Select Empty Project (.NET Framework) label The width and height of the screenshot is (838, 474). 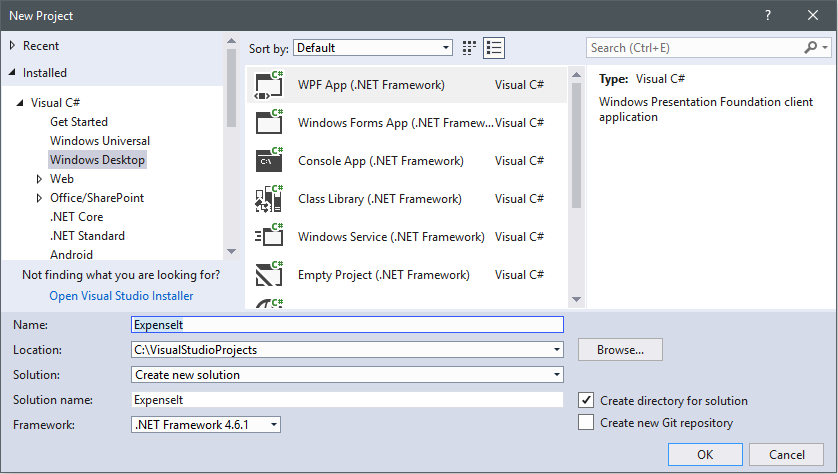click(x=384, y=275)
